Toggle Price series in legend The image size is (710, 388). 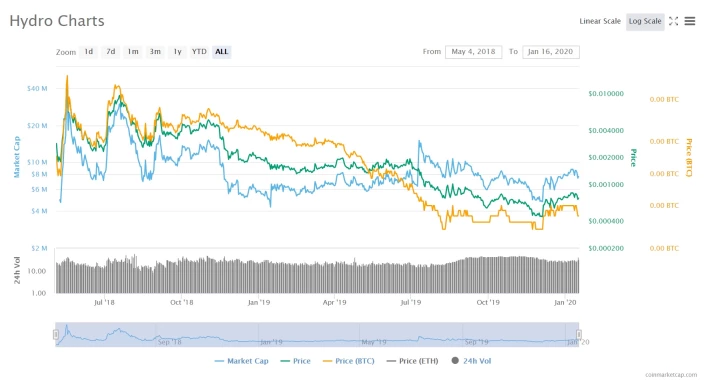coord(296,361)
